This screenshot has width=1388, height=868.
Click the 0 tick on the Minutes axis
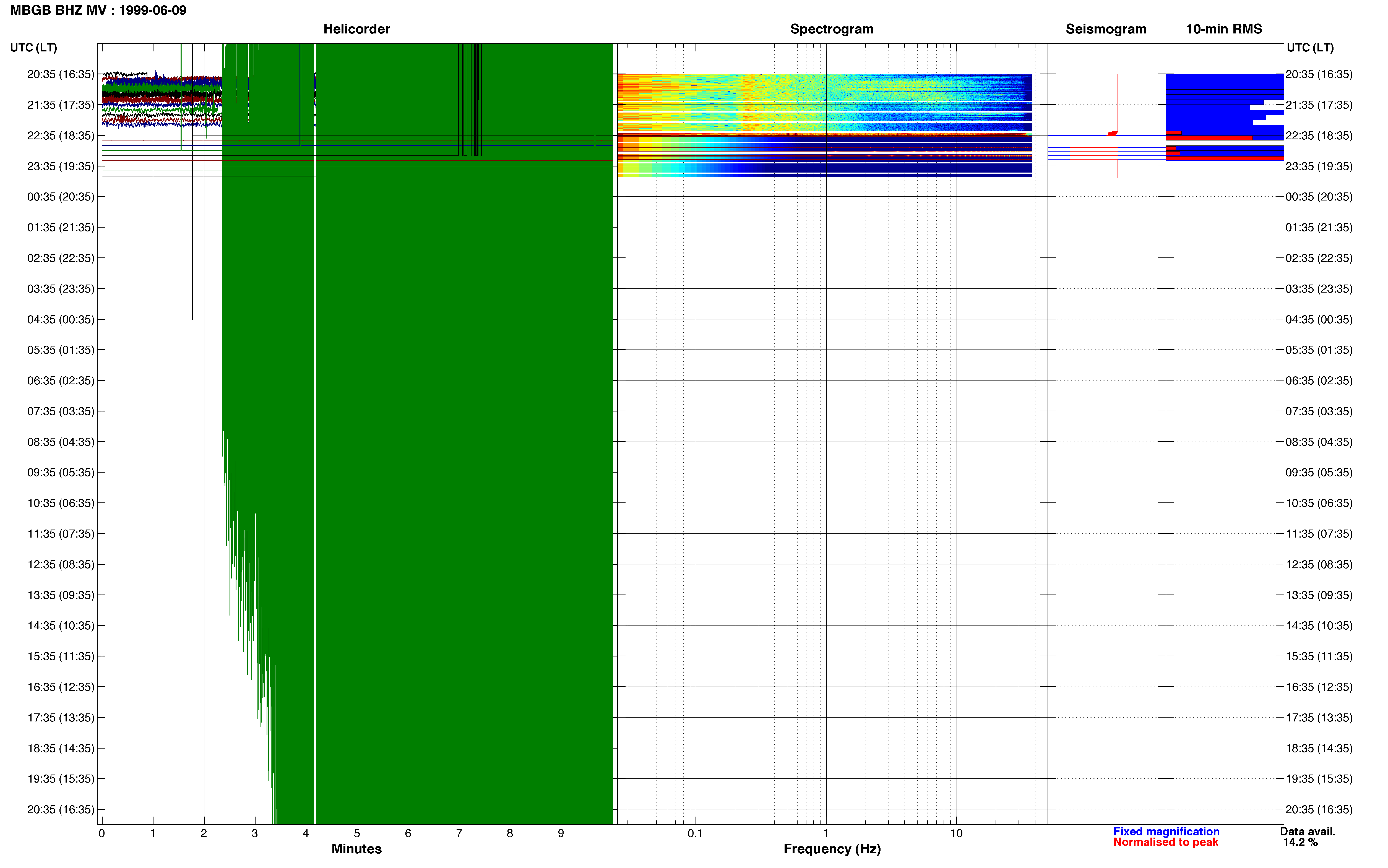101,833
